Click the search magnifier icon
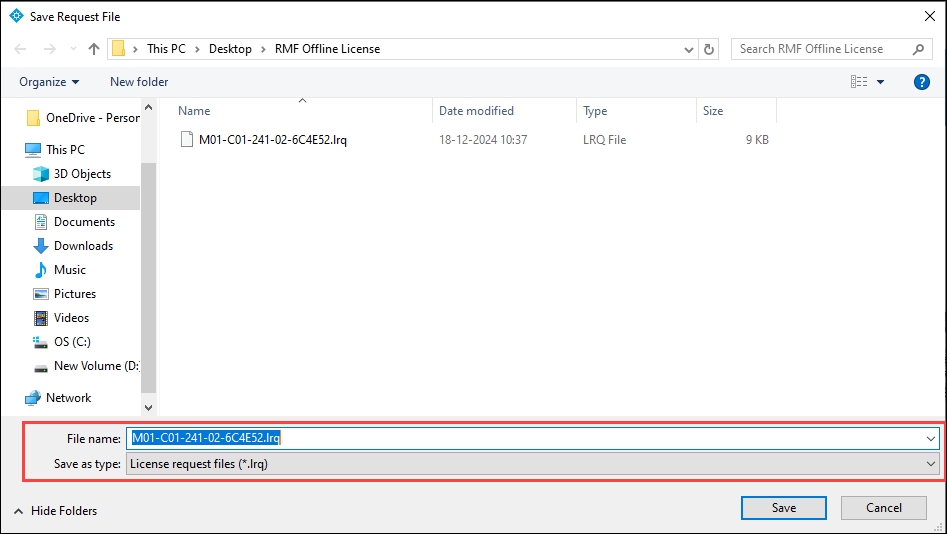The width and height of the screenshot is (947, 534). [919, 49]
